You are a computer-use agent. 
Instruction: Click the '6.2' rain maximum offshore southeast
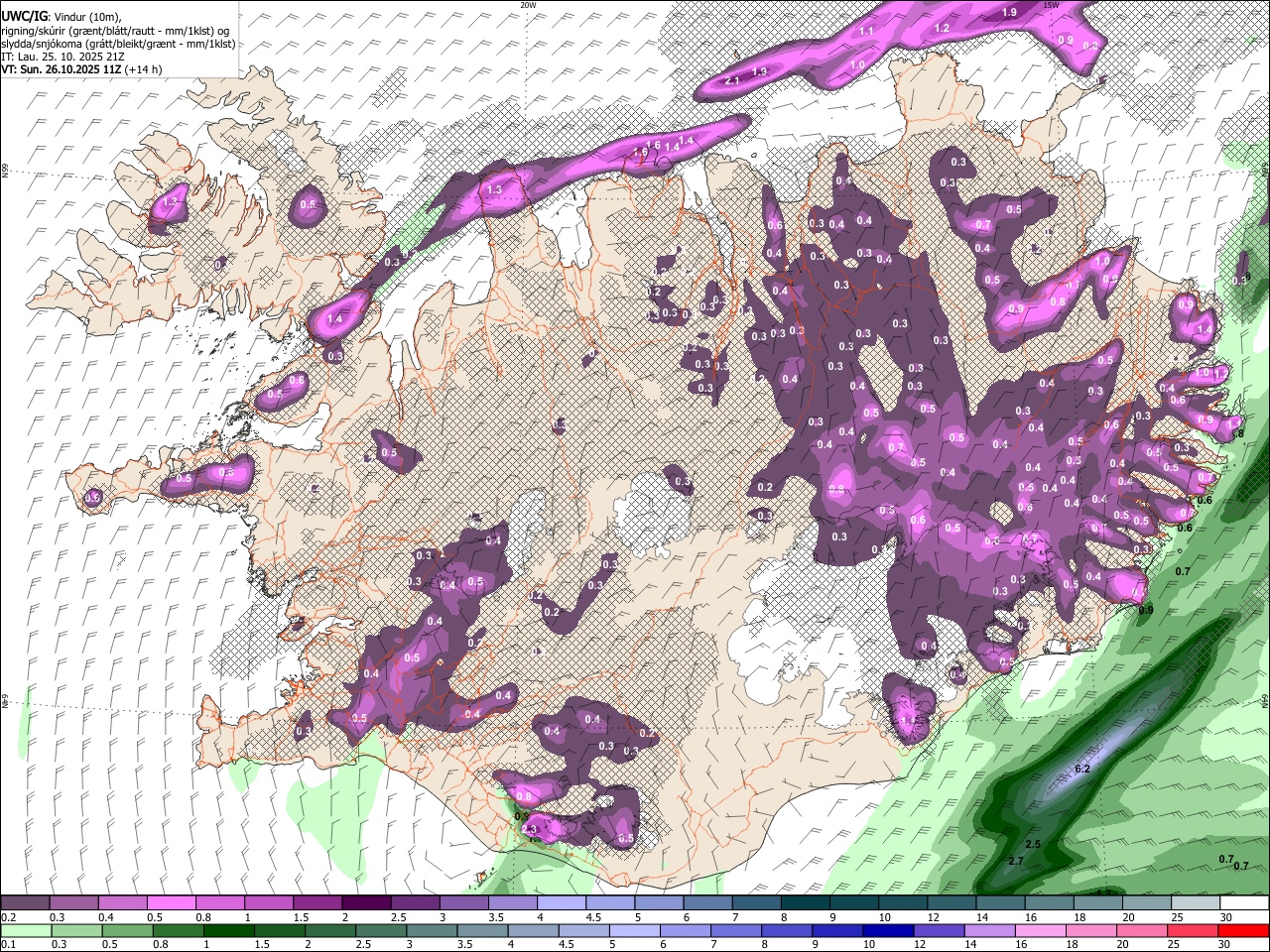click(x=1082, y=769)
